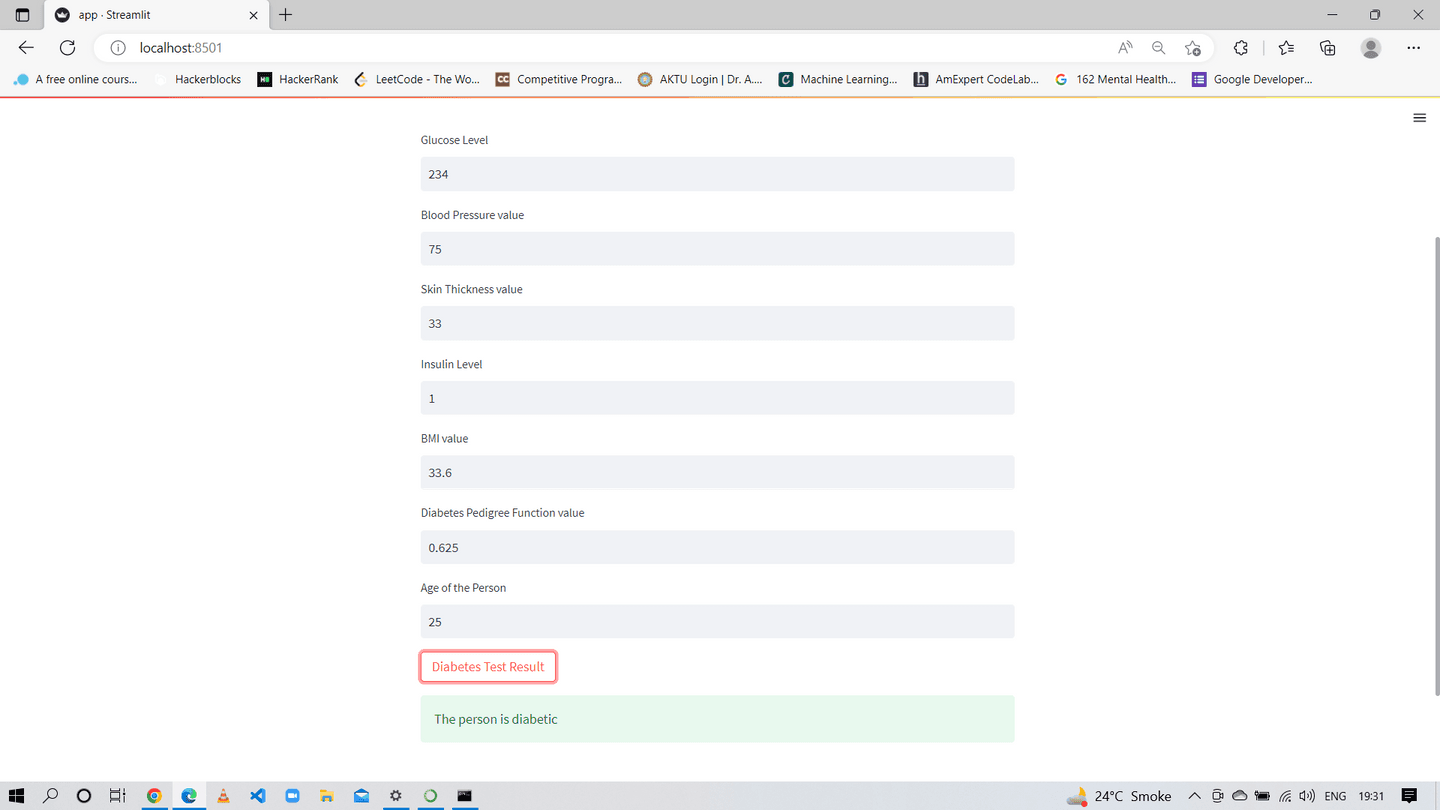The width and height of the screenshot is (1440, 810).
Task: Open the LeetCode bookmark
Action: click(x=417, y=79)
